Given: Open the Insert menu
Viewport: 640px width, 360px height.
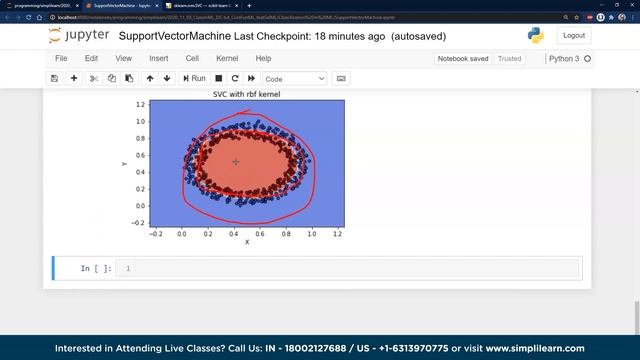Looking at the screenshot, I should (x=159, y=58).
